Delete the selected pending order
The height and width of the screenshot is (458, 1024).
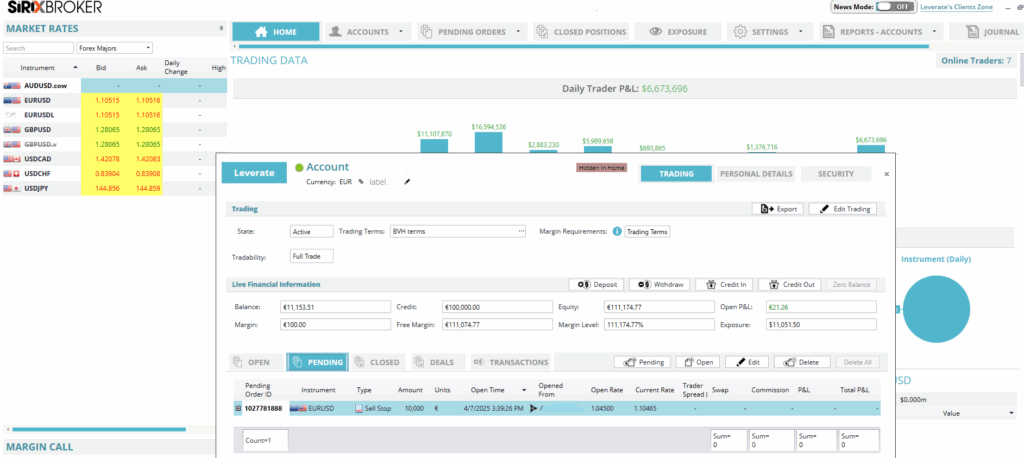point(802,362)
